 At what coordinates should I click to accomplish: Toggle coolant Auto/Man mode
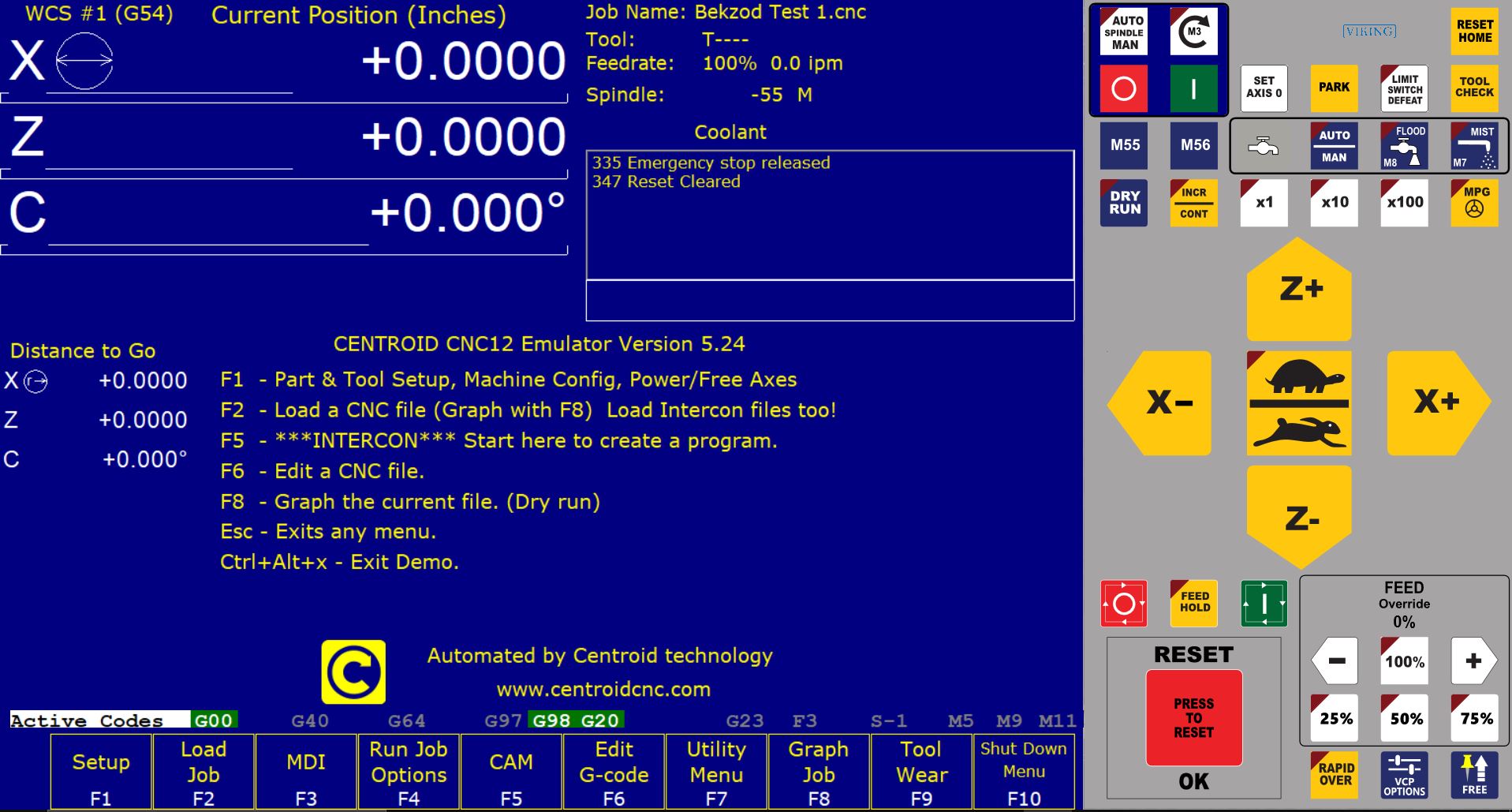tap(1334, 145)
